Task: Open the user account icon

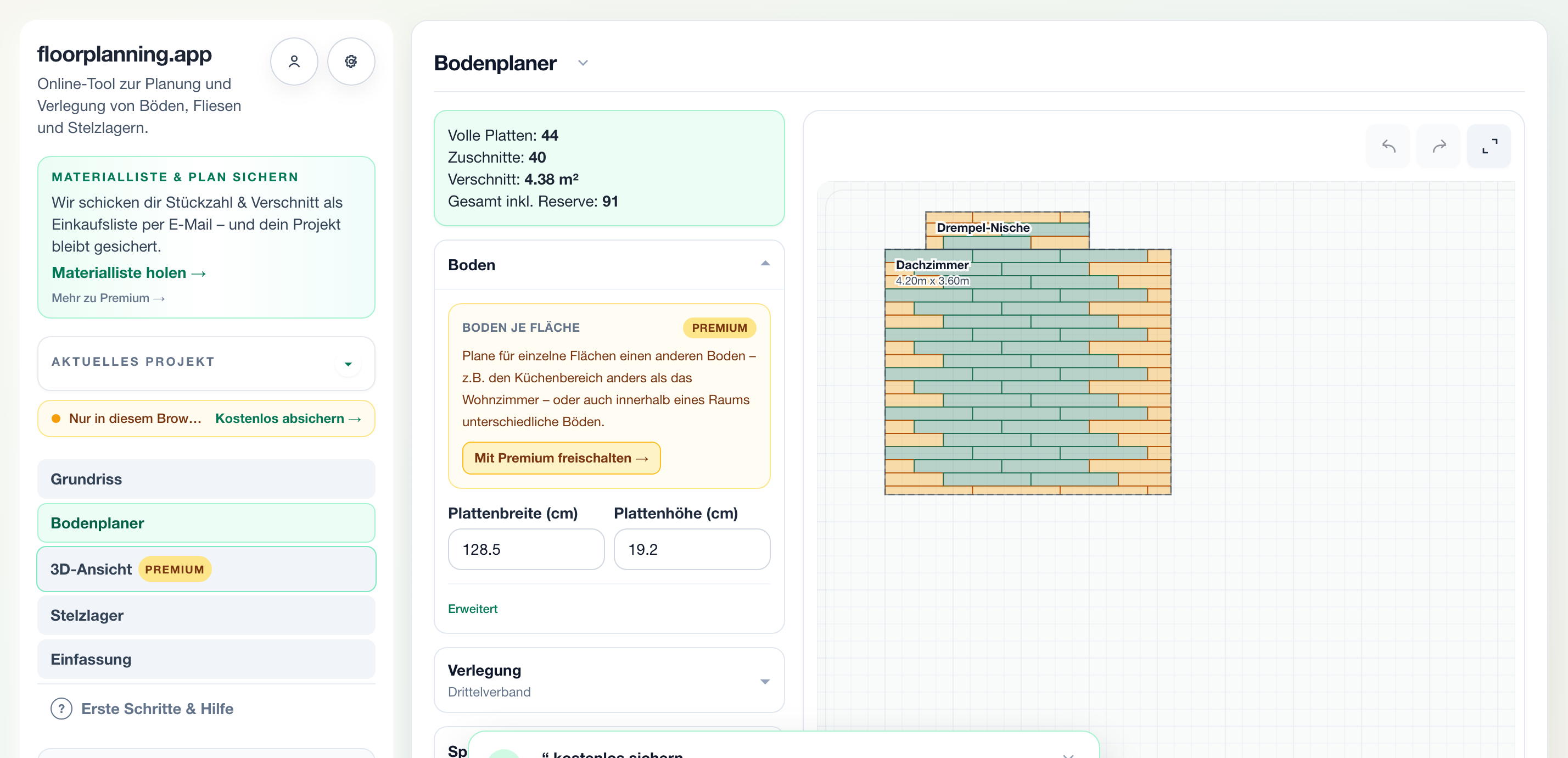Action: [294, 62]
